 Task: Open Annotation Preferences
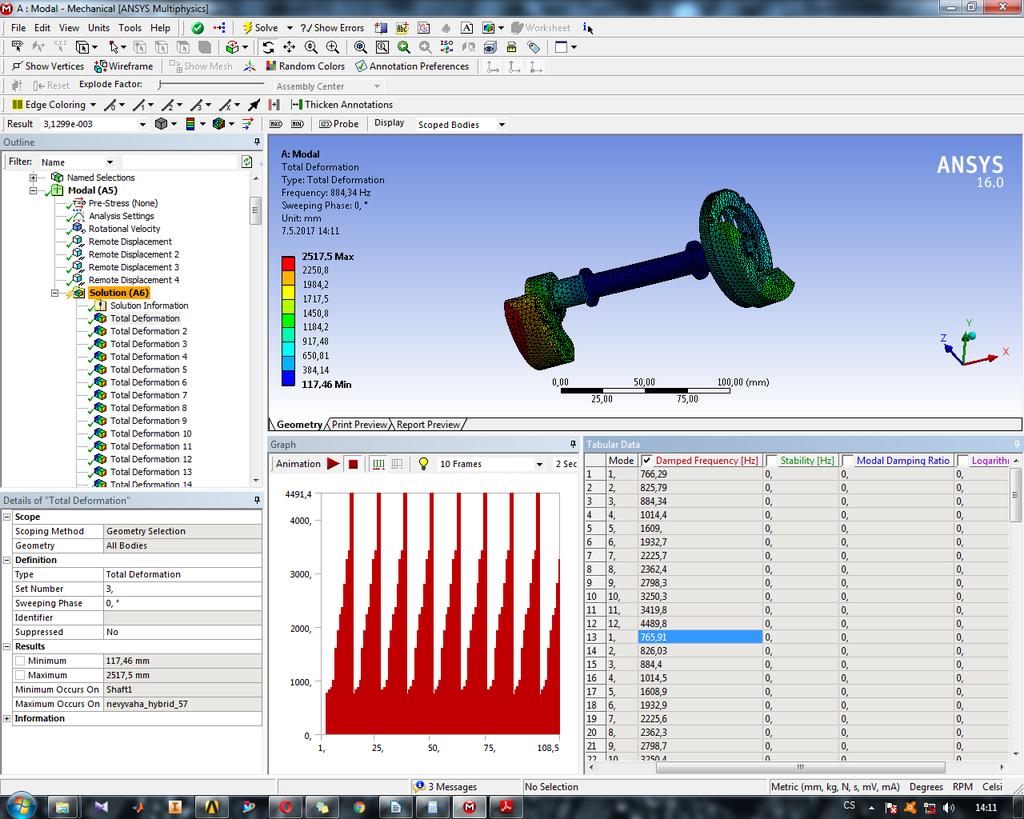click(x=412, y=66)
